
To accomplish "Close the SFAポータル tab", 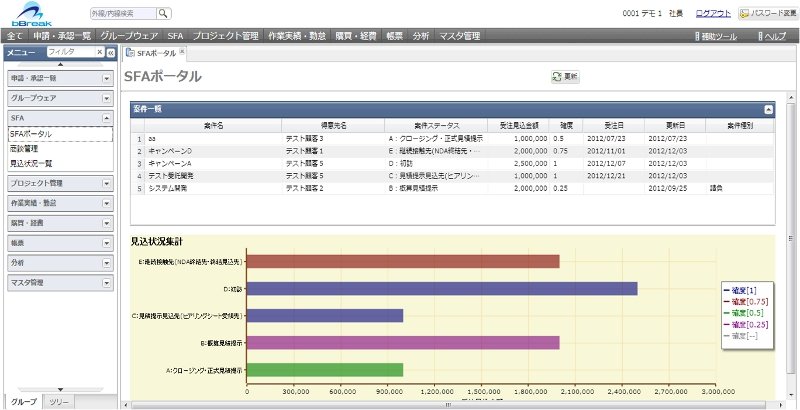I will [182, 52].
